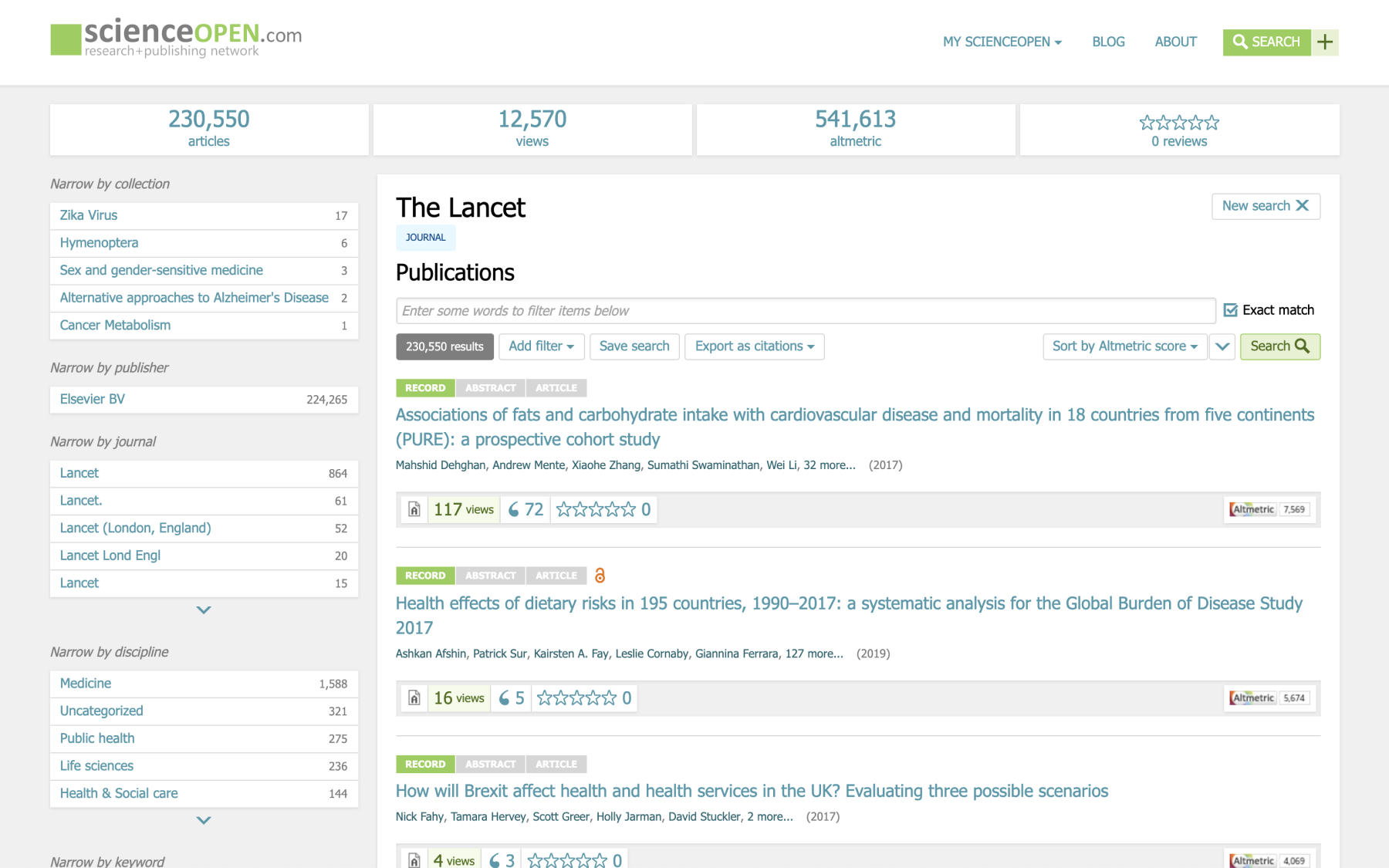Select Abstract tab on first article
Viewport: 1389px width, 868px height.
click(x=490, y=388)
